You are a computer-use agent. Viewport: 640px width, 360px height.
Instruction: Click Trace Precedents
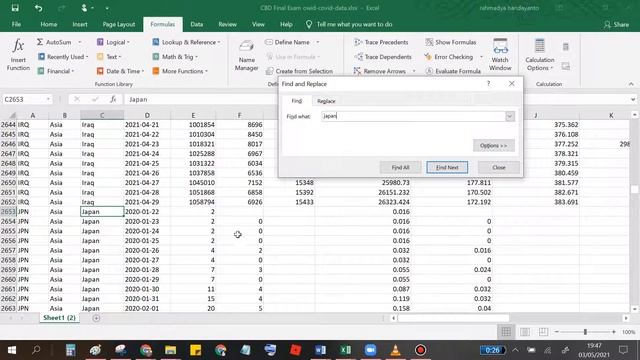click(x=381, y=42)
